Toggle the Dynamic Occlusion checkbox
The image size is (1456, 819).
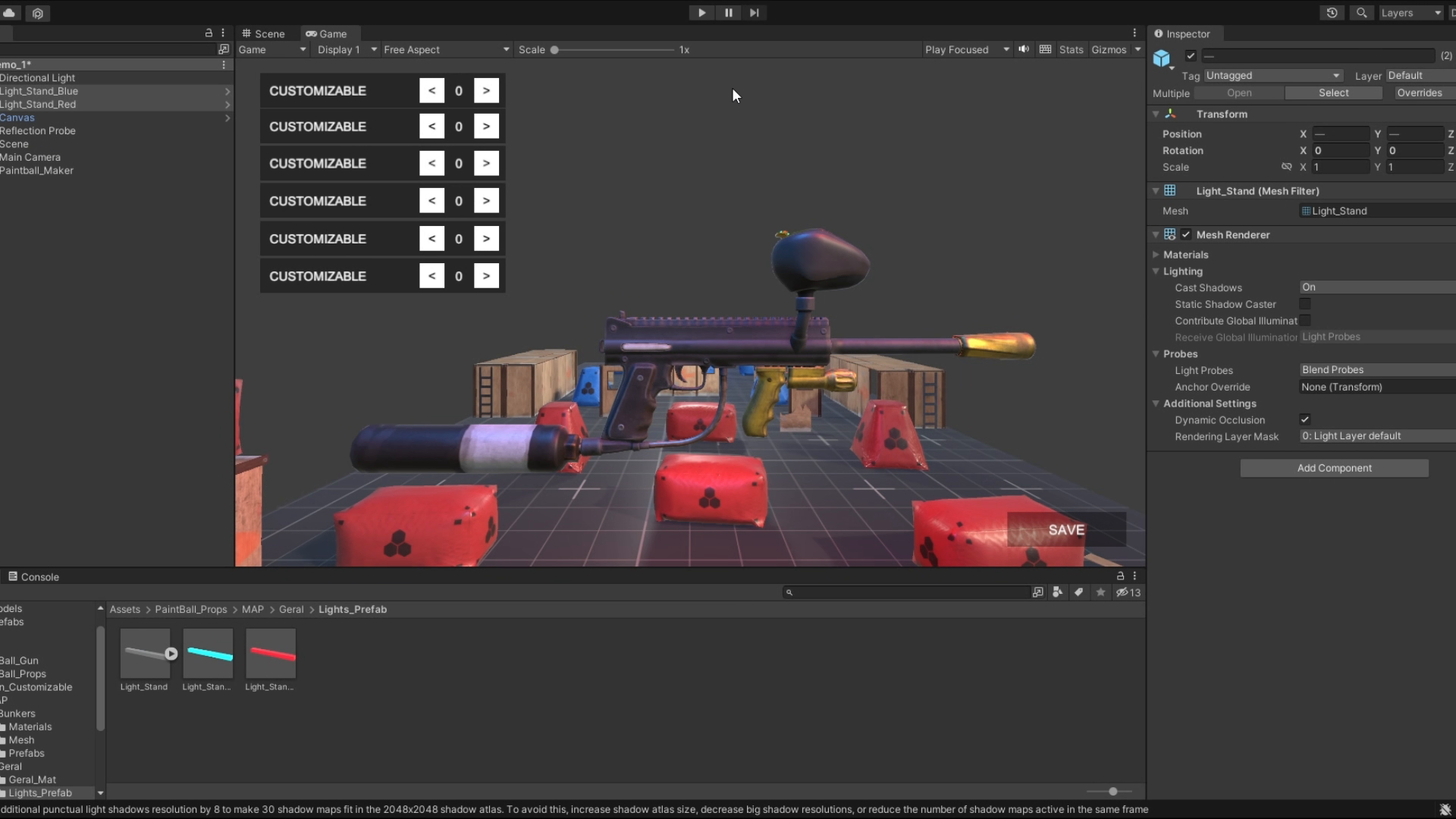click(1305, 419)
